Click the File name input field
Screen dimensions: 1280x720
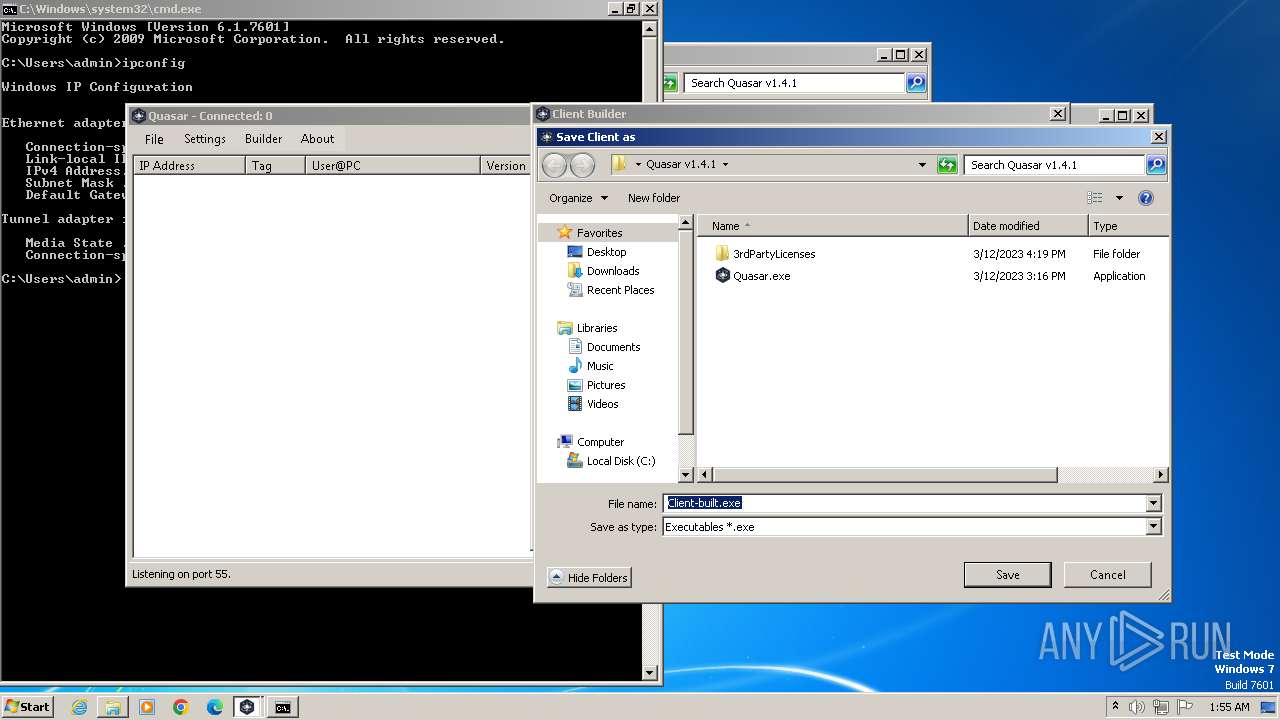904,503
